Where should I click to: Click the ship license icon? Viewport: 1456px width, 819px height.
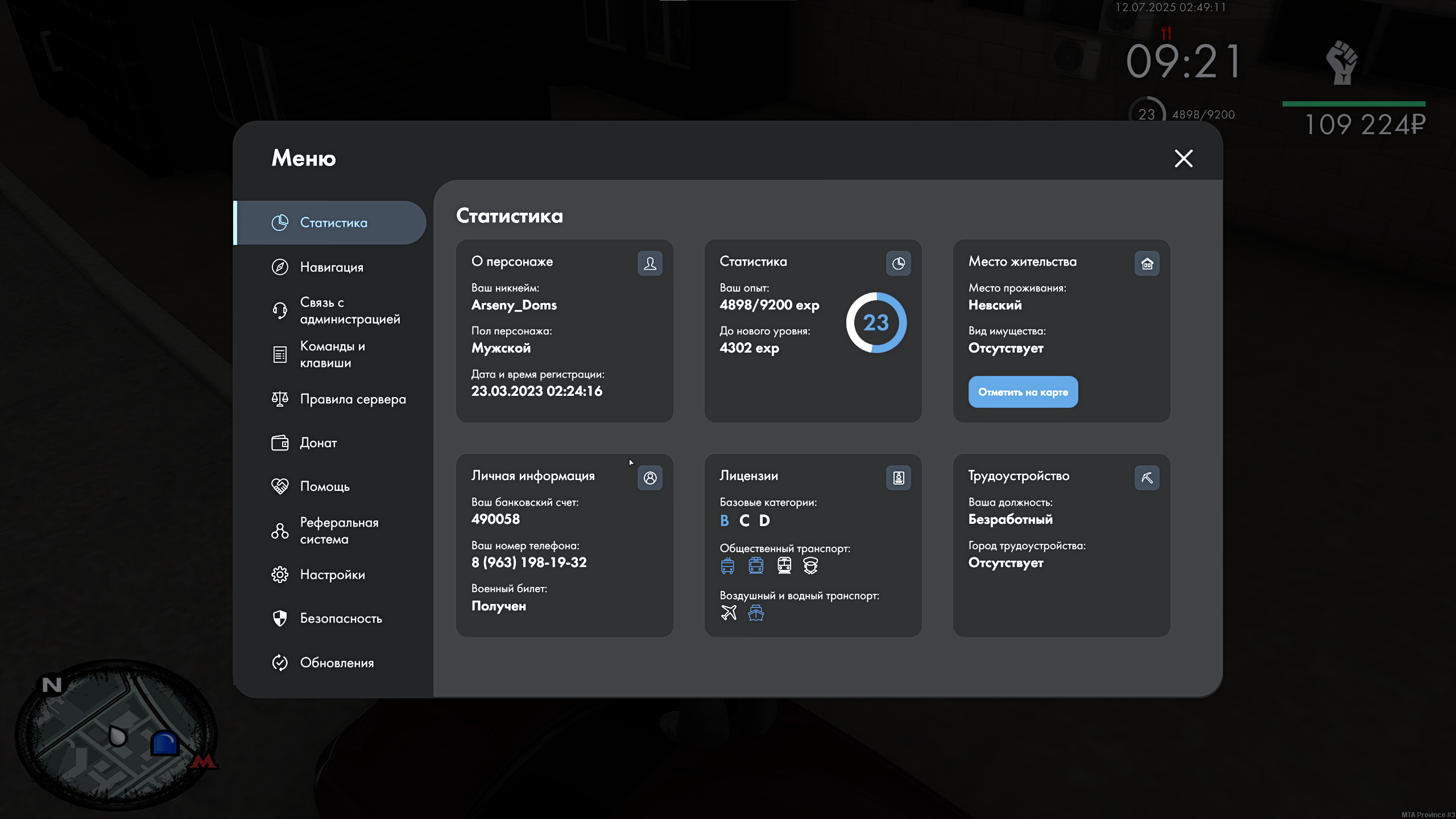tap(756, 613)
